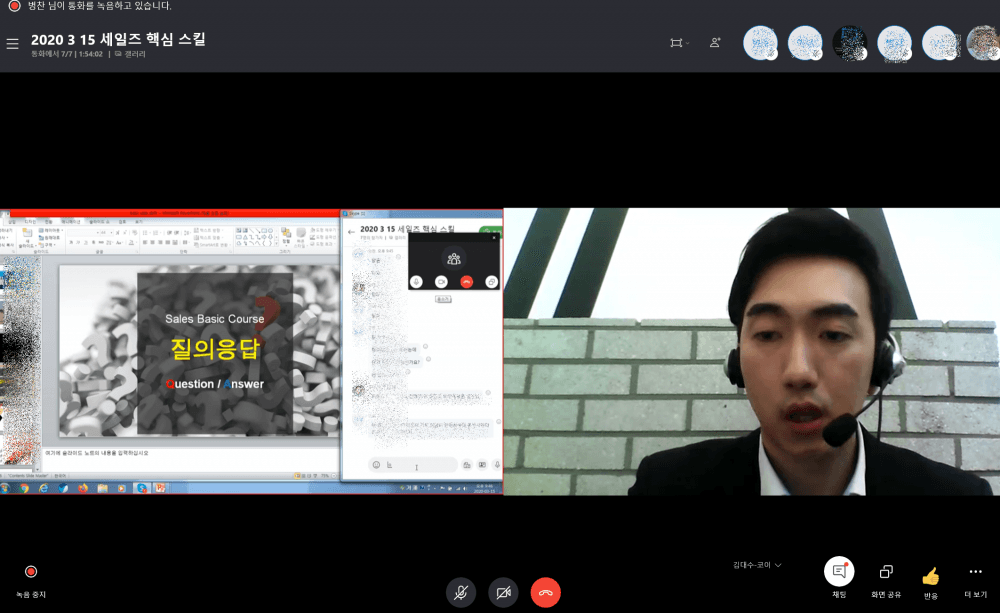Send a thumbs-up reaction (반응)
Viewport: 1000px width, 613px height.
[931, 576]
